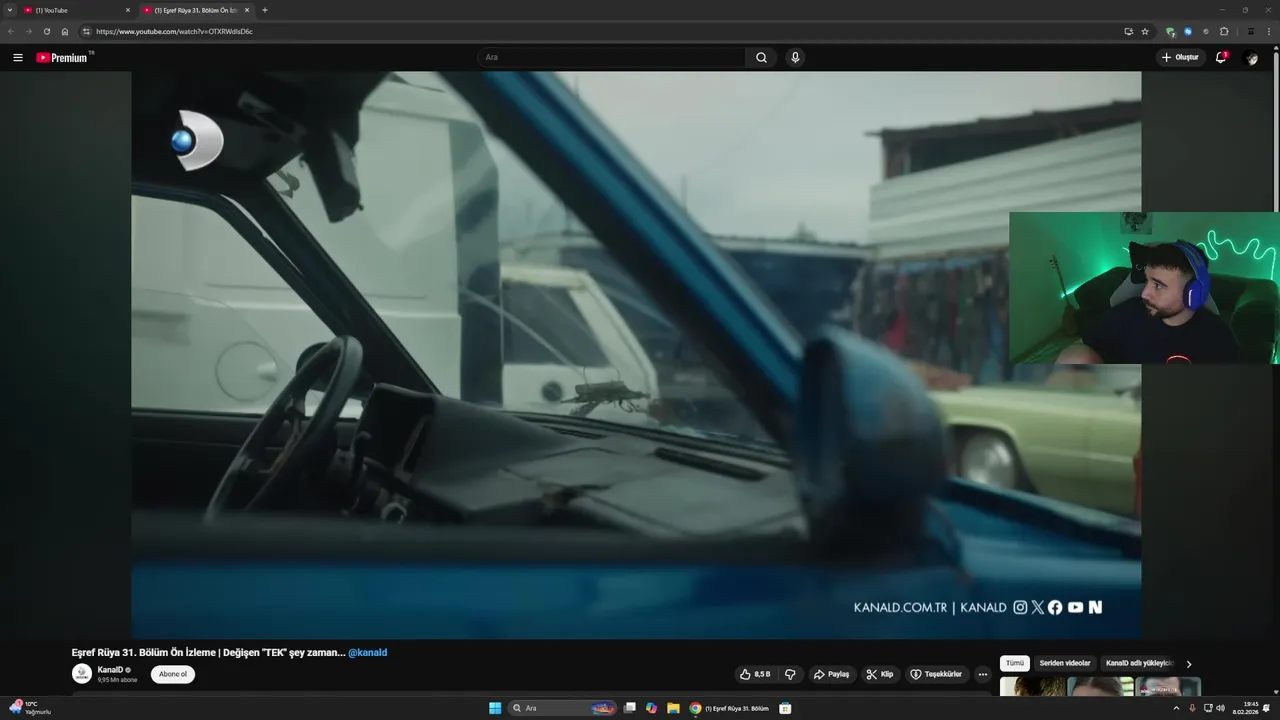
Task: Open Task View on taskbar
Action: coord(629,708)
